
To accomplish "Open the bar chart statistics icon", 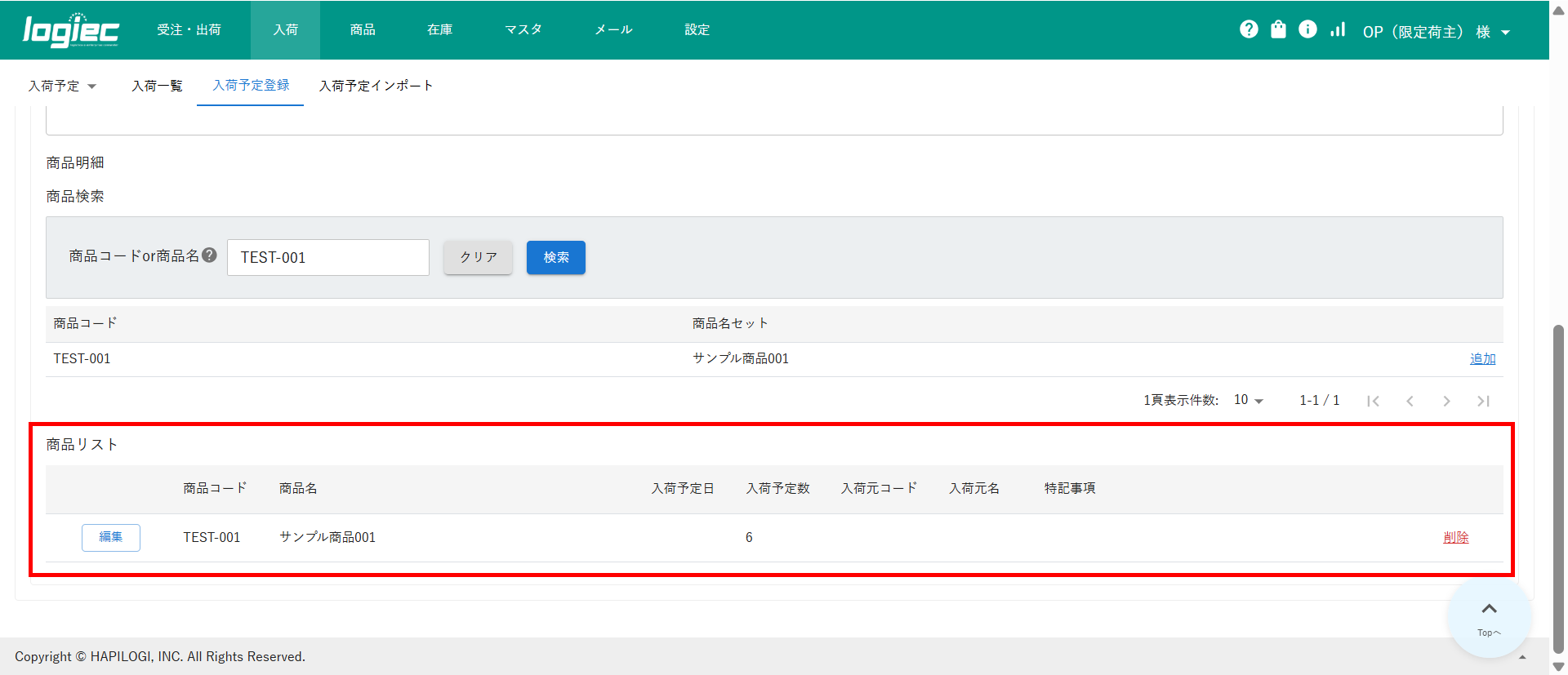I will 1338,29.
